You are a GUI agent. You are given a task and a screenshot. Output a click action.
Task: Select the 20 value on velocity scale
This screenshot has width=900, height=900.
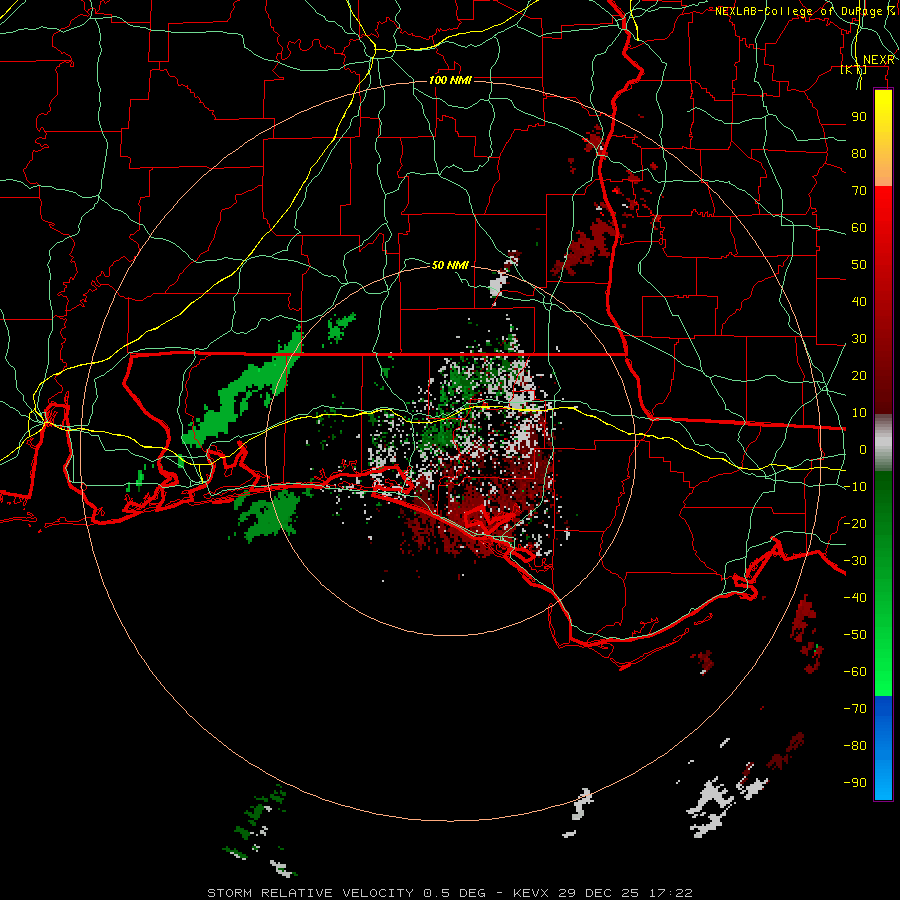(859, 376)
